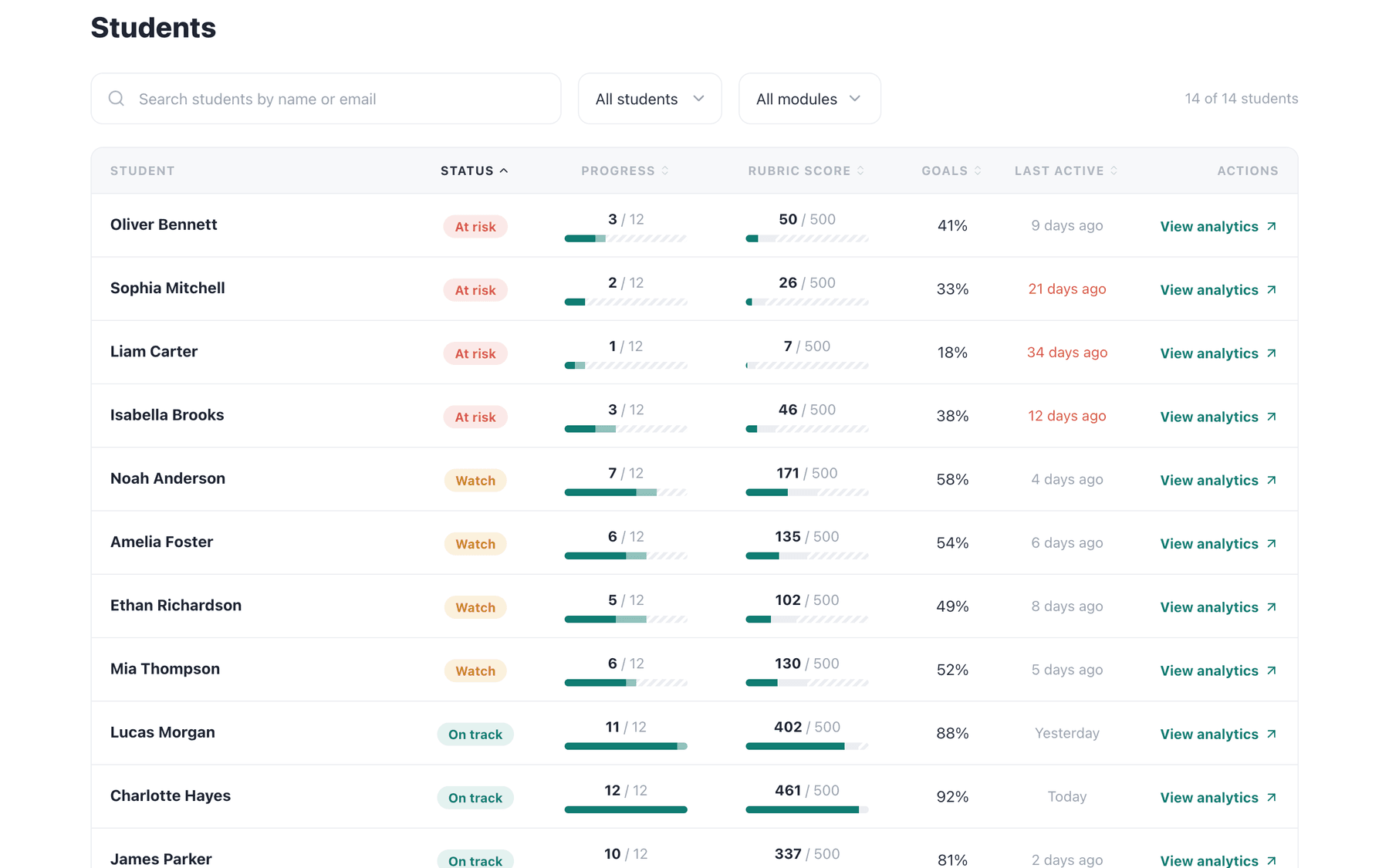Click arrow icon in Liam Carter's row
Viewport: 1389px width, 868px height.
1272,353
